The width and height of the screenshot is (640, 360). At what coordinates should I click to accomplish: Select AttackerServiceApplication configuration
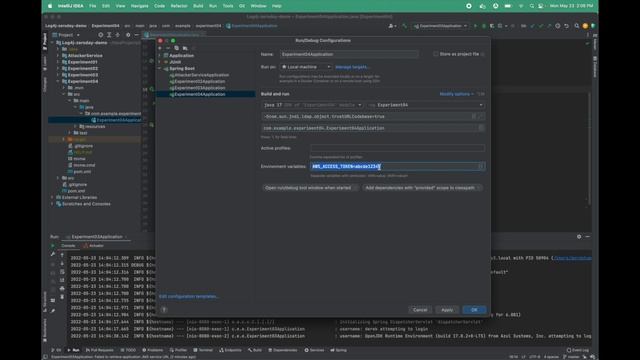click(x=199, y=75)
